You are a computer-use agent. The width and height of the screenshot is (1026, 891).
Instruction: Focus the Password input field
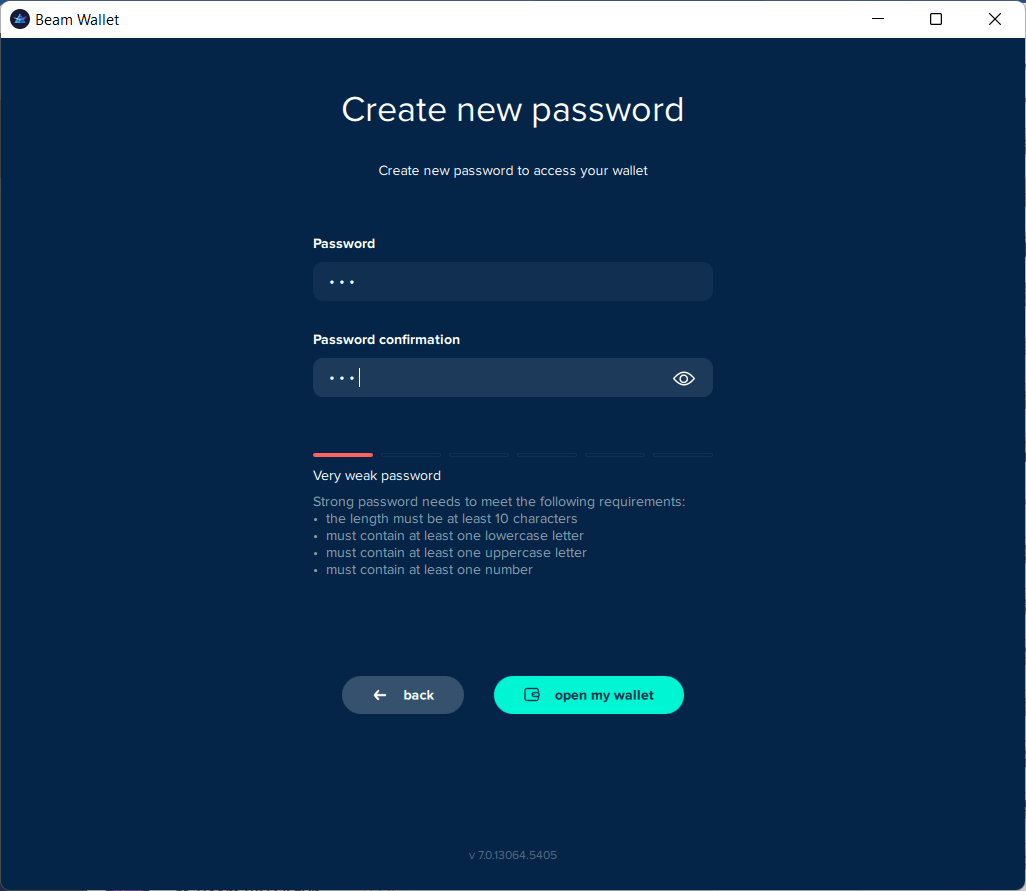pos(512,282)
